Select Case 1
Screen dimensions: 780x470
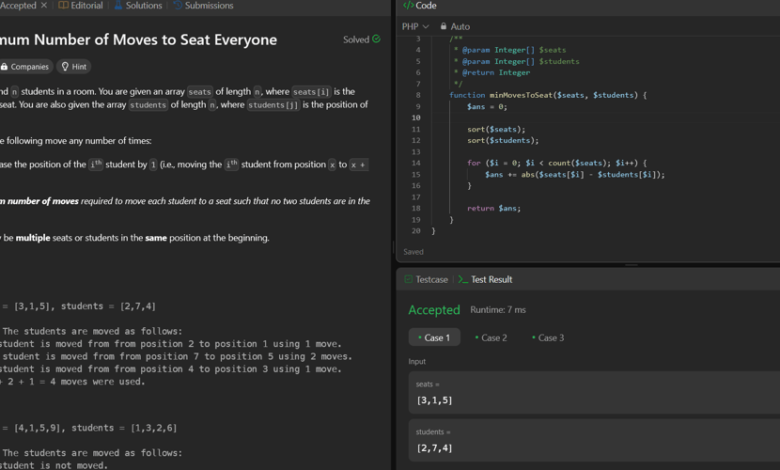point(434,338)
